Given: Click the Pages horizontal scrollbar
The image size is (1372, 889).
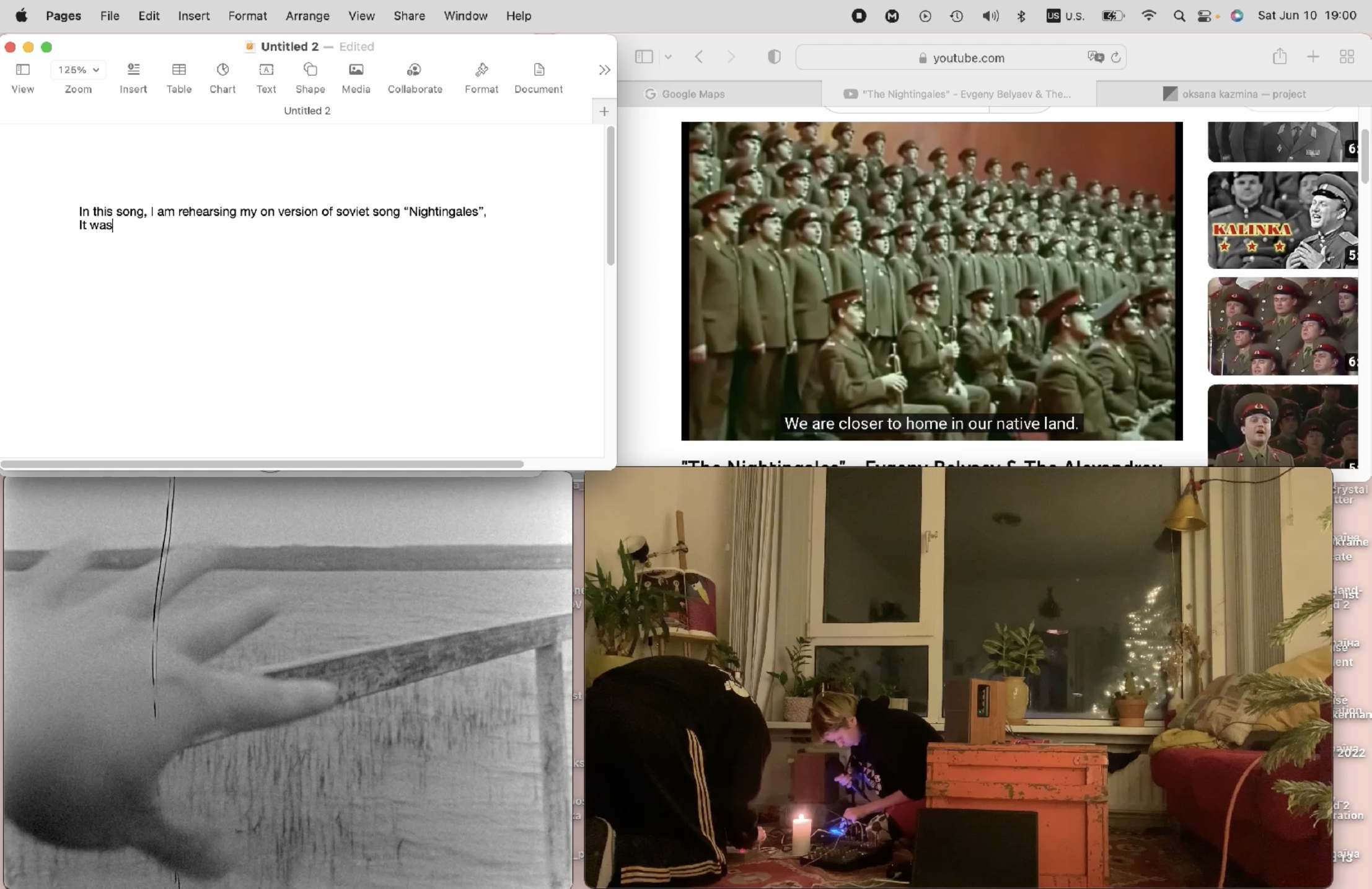Looking at the screenshot, I should [262, 464].
